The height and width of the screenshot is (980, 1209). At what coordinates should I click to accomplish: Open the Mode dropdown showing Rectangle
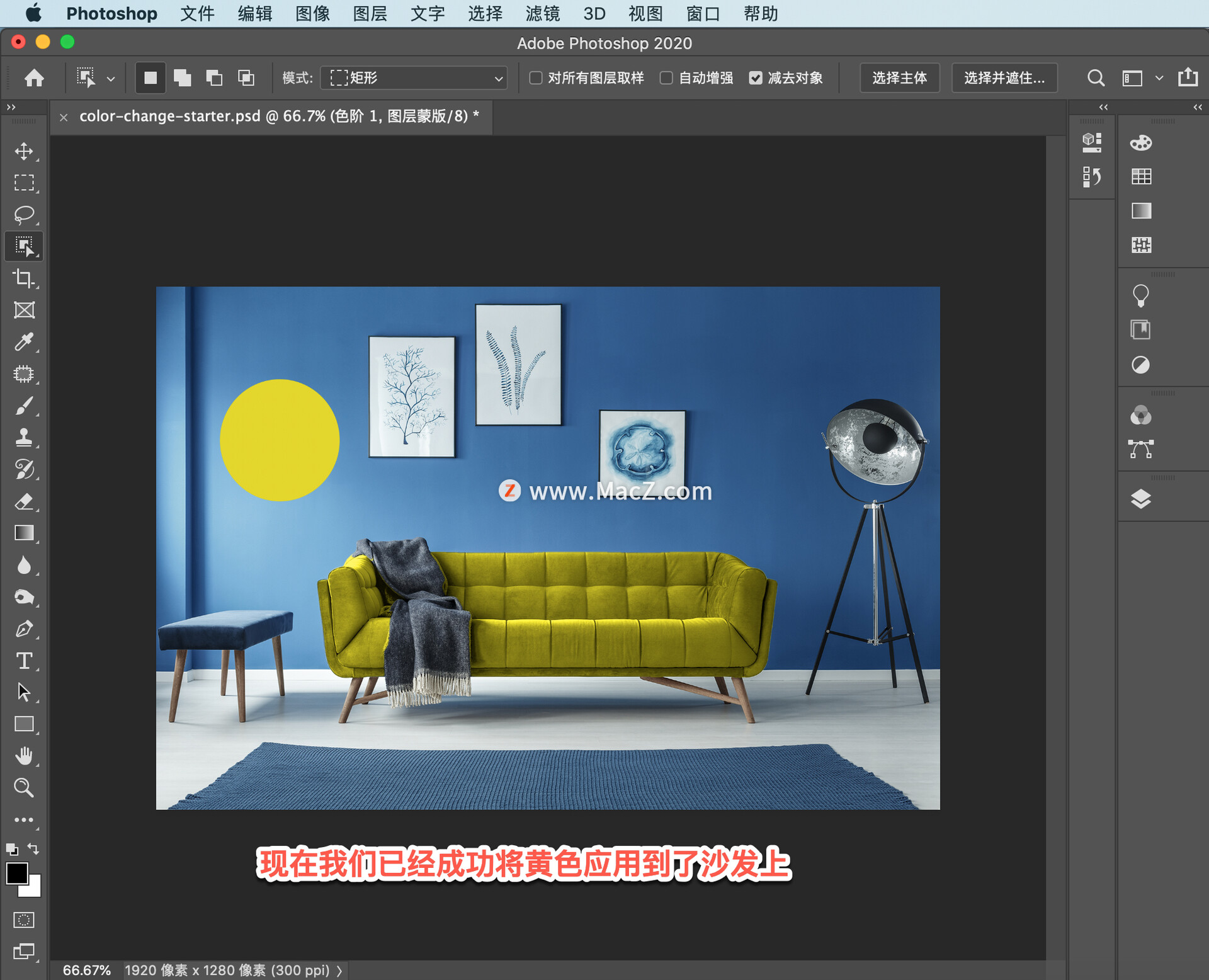(x=414, y=78)
